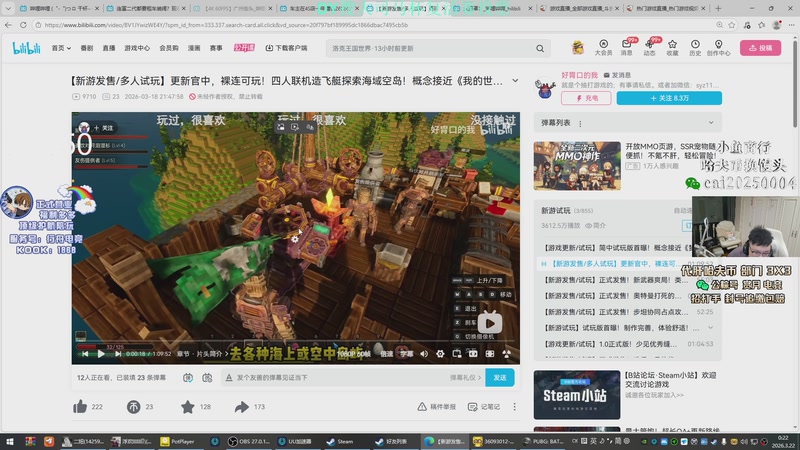Favorite the video with star icon
This screenshot has height=450, width=800.
coord(188,407)
